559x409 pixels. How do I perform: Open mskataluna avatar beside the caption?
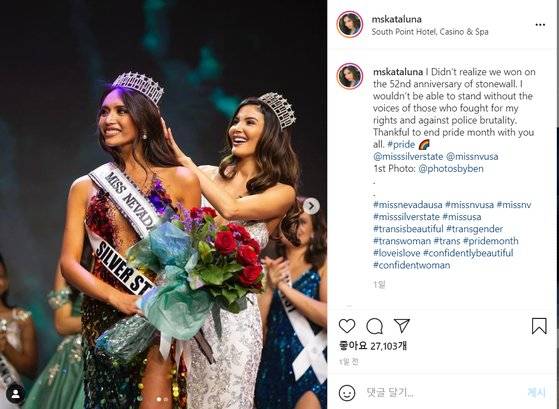point(350,76)
